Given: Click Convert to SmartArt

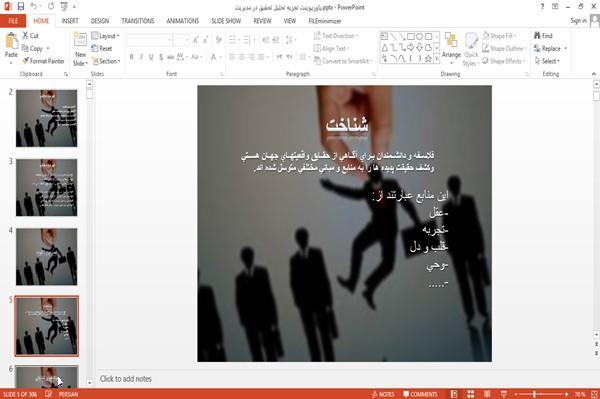Looking at the screenshot, I should click(x=342, y=61).
